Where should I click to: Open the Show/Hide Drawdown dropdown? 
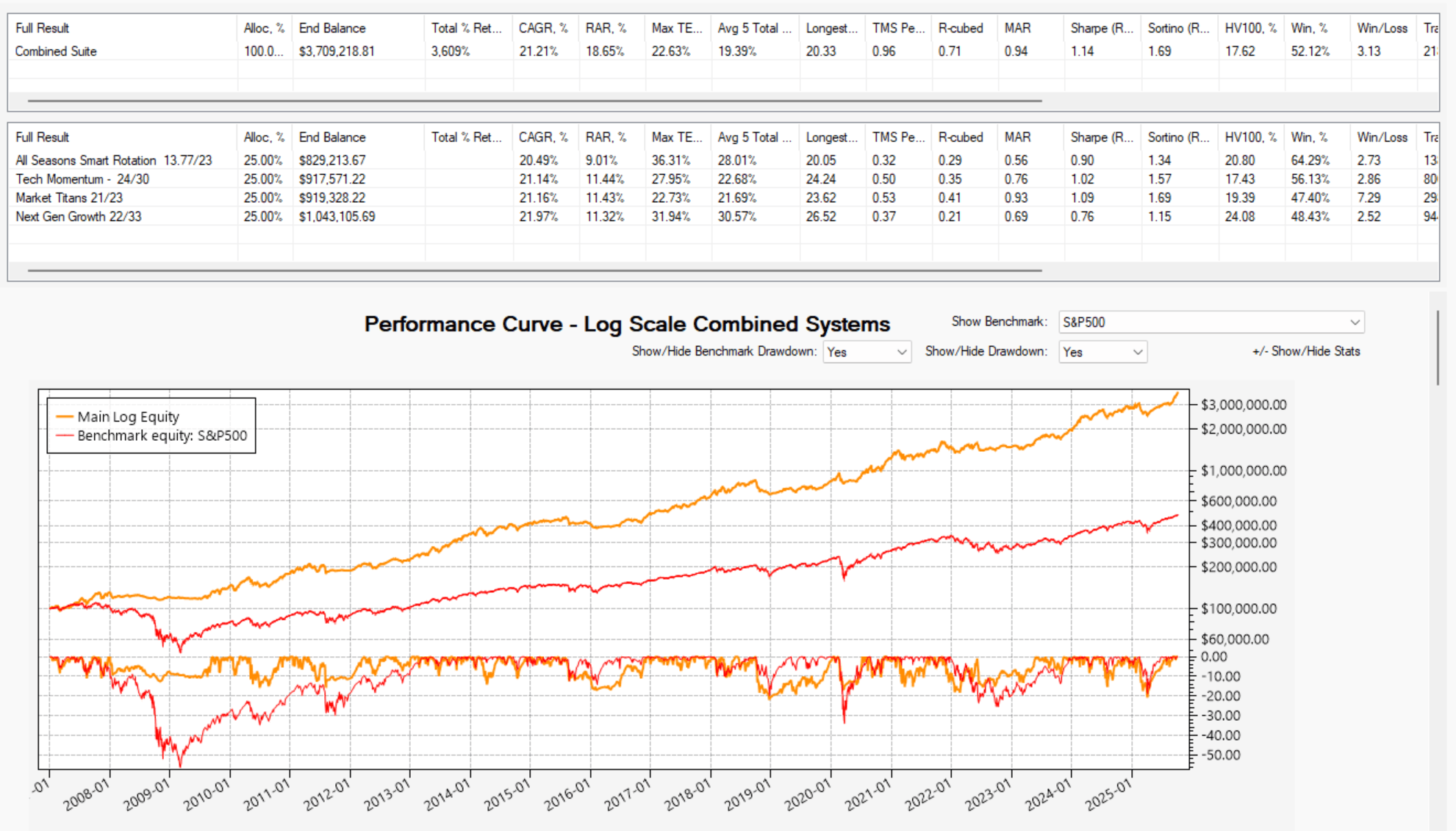click(x=1102, y=352)
